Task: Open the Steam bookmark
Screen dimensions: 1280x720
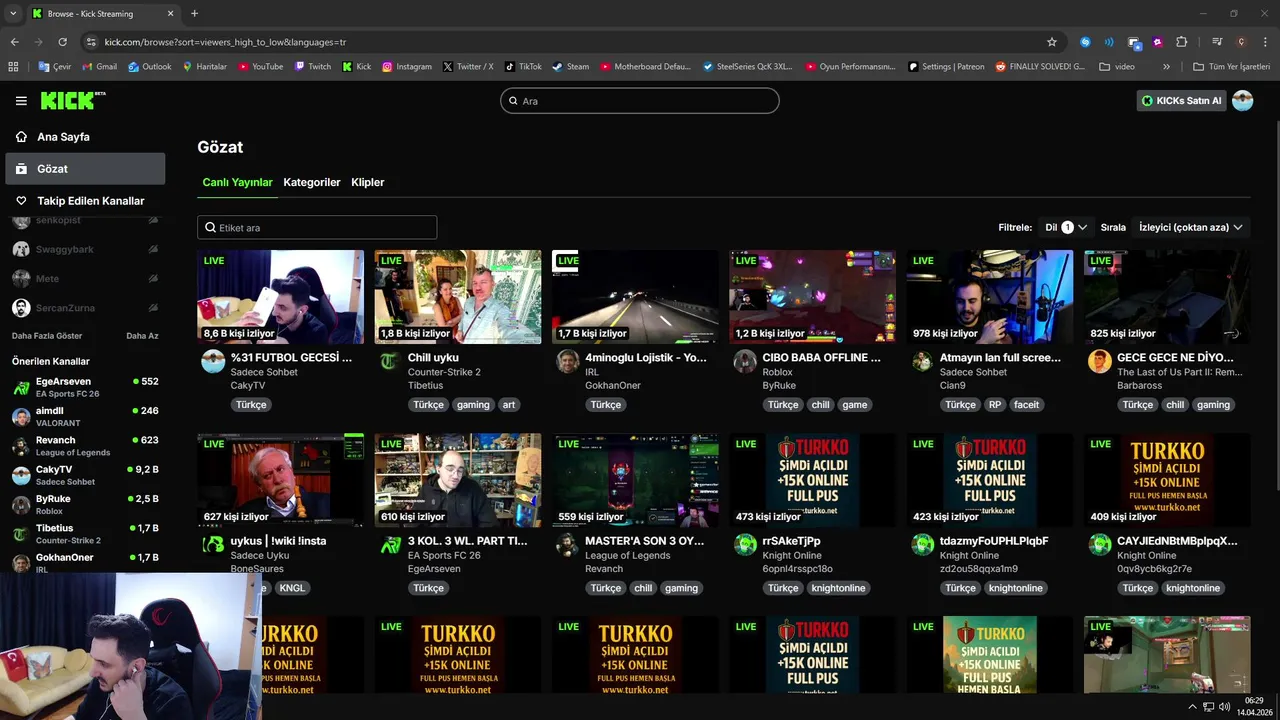Action: [570, 67]
